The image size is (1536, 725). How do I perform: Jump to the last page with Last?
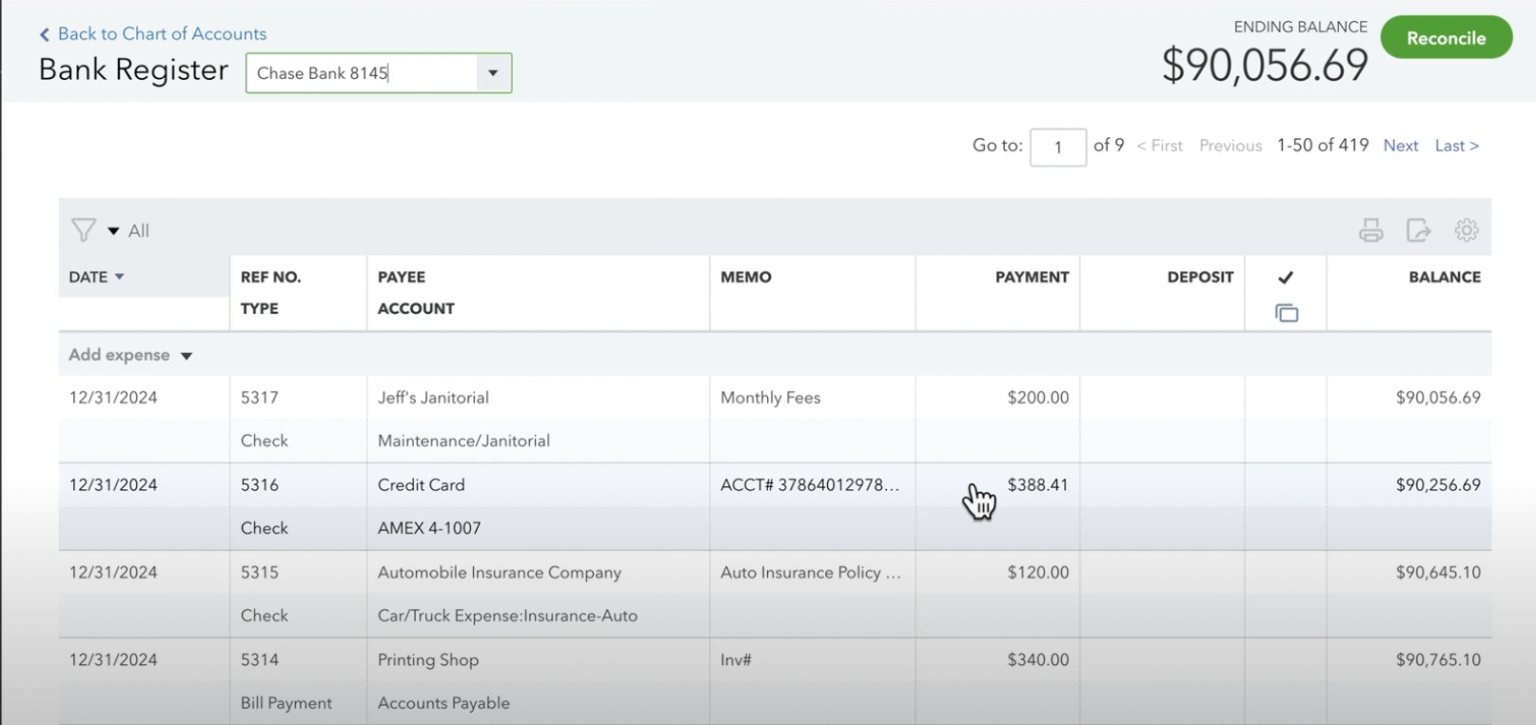tap(1456, 145)
